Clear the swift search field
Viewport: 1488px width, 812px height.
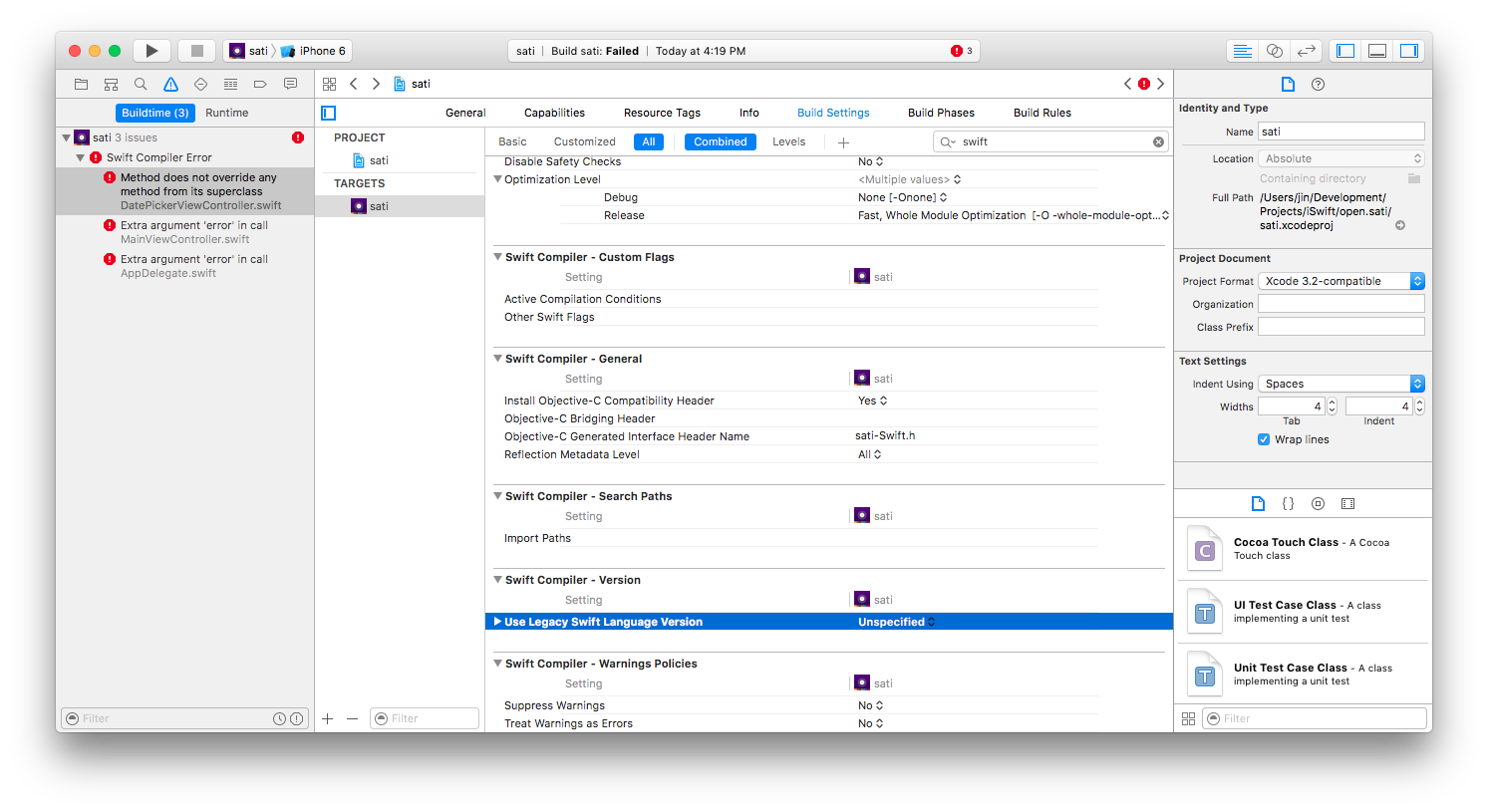(1158, 141)
